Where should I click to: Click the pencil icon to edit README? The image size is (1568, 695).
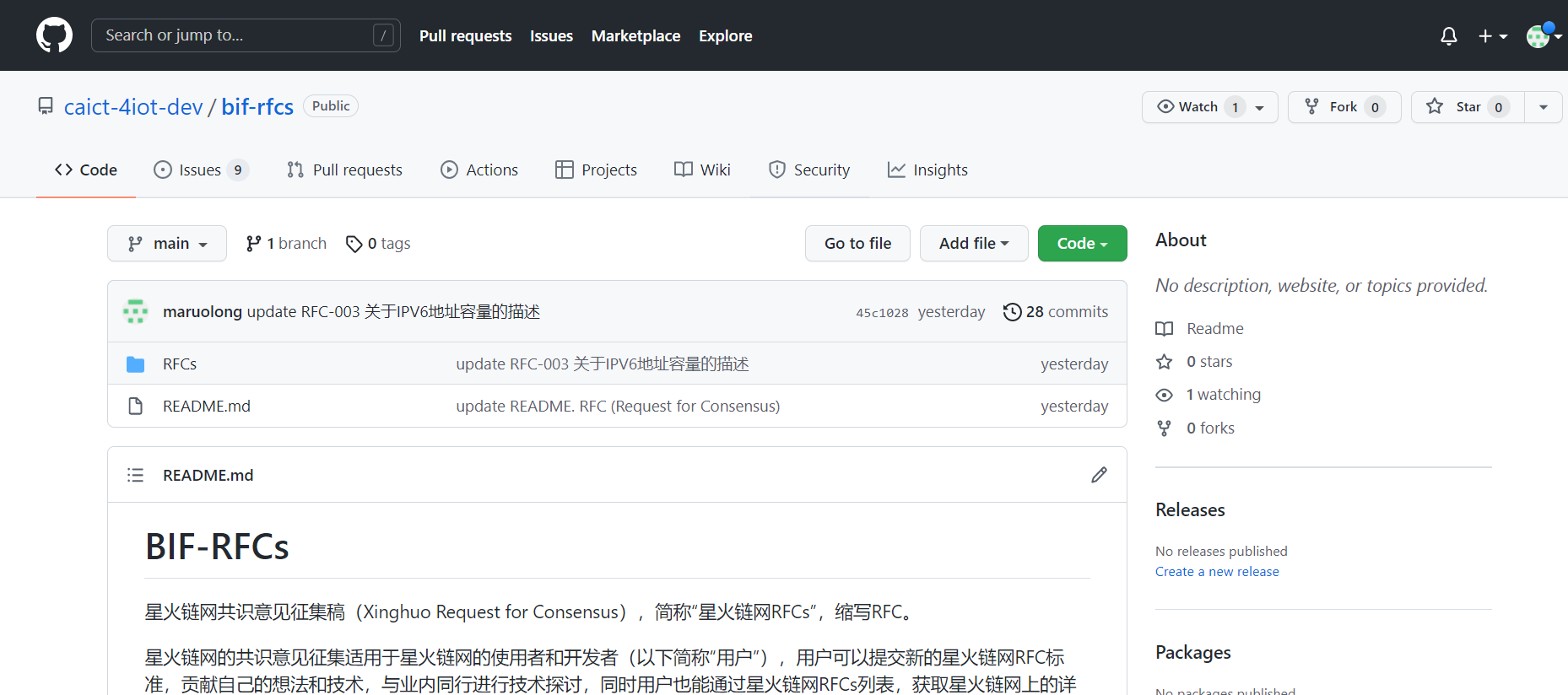1098,475
